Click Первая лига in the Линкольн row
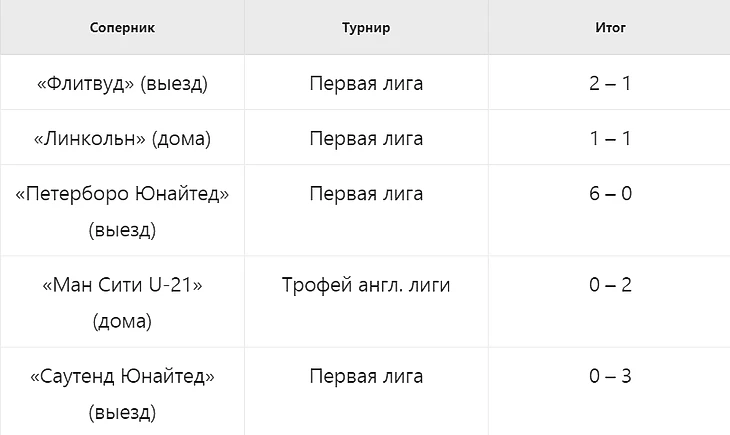 click(x=366, y=138)
